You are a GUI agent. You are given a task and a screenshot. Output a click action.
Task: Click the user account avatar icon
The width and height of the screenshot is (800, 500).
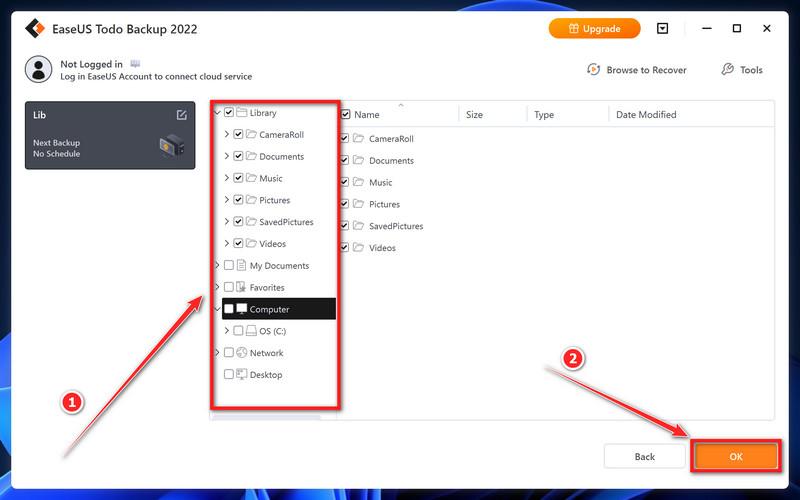tap(38, 69)
